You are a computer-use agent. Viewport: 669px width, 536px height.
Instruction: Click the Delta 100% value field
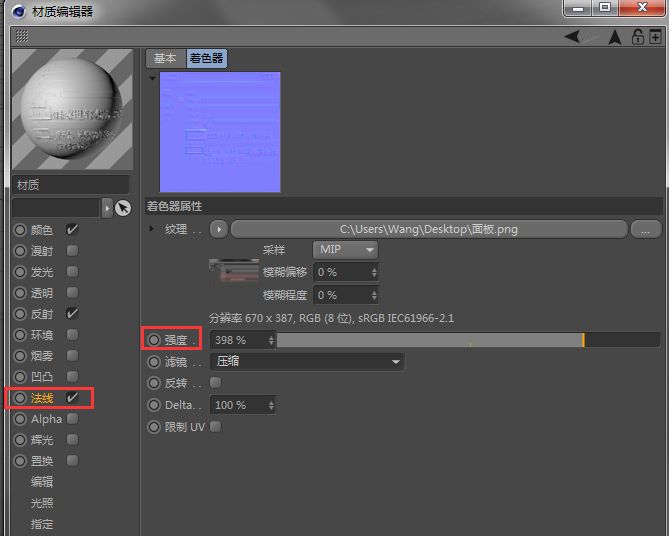[x=239, y=405]
